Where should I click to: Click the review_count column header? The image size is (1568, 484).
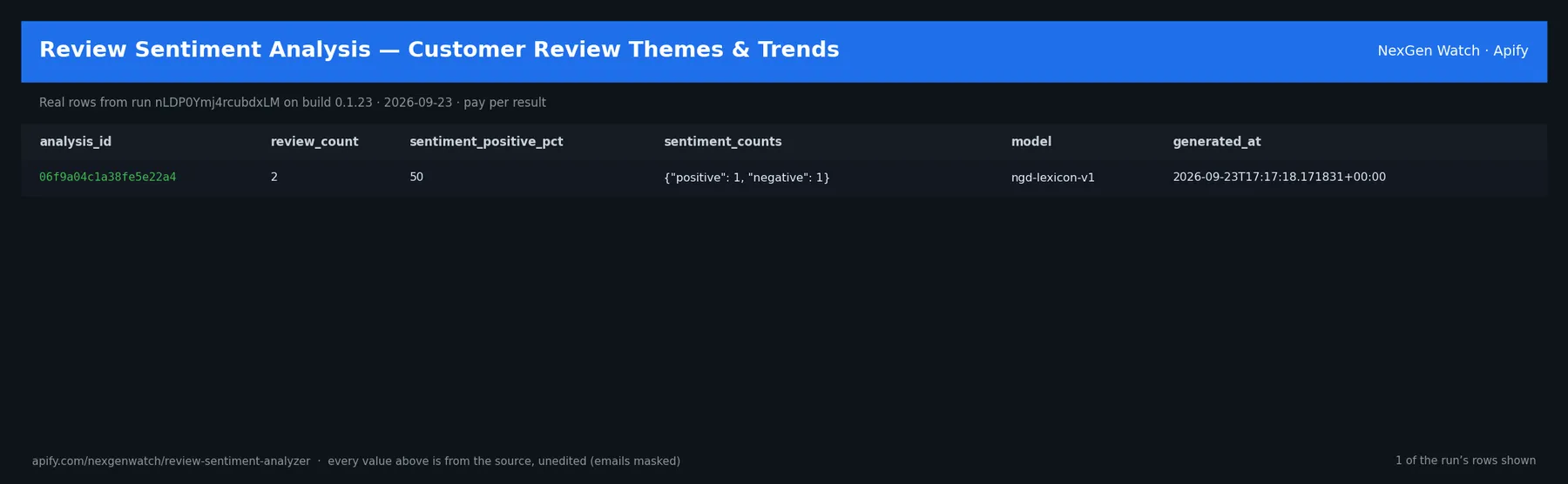pyautogui.click(x=314, y=142)
